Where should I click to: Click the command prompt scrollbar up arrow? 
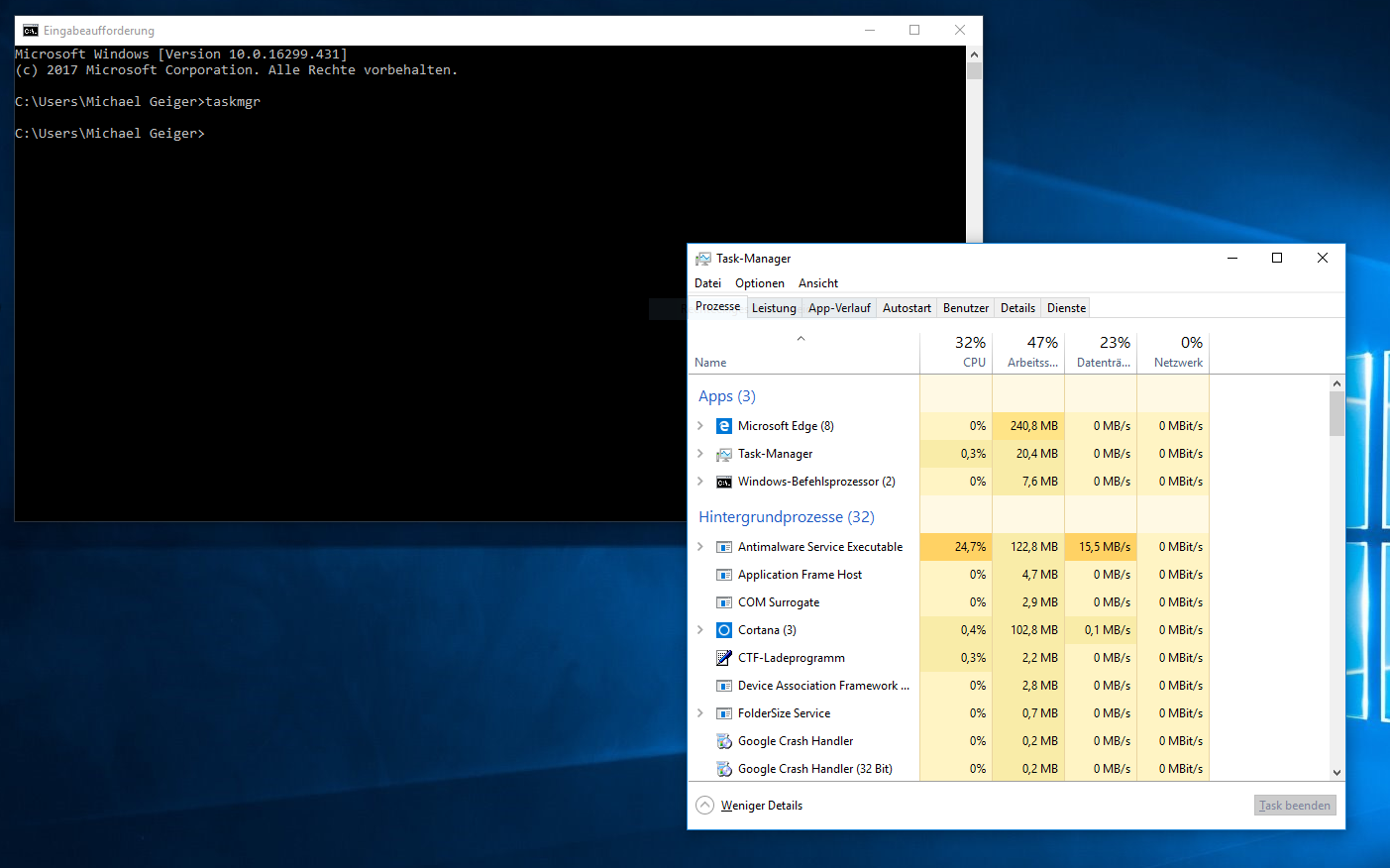[974, 54]
